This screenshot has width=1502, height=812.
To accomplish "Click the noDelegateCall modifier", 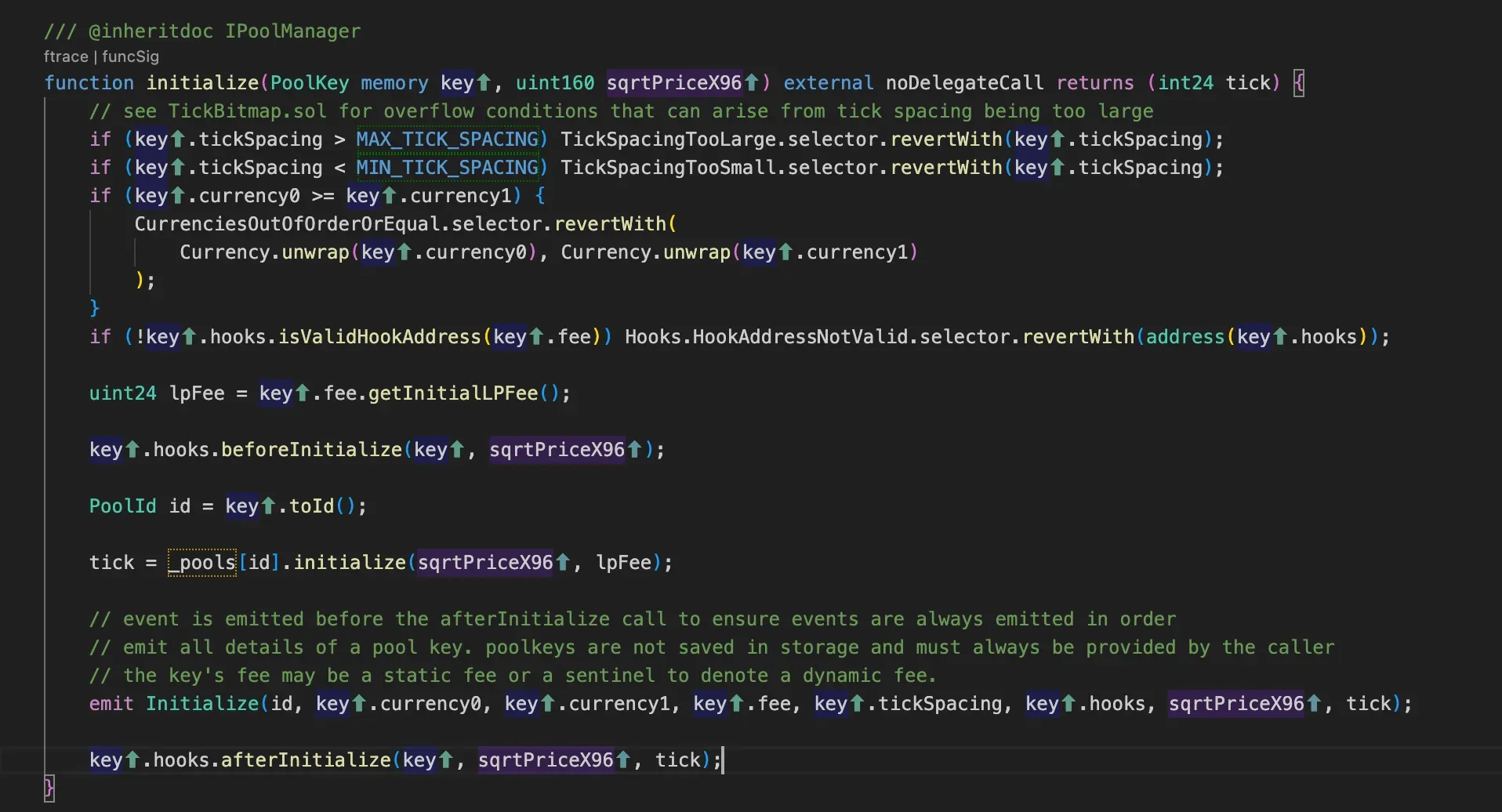I will 964,83.
